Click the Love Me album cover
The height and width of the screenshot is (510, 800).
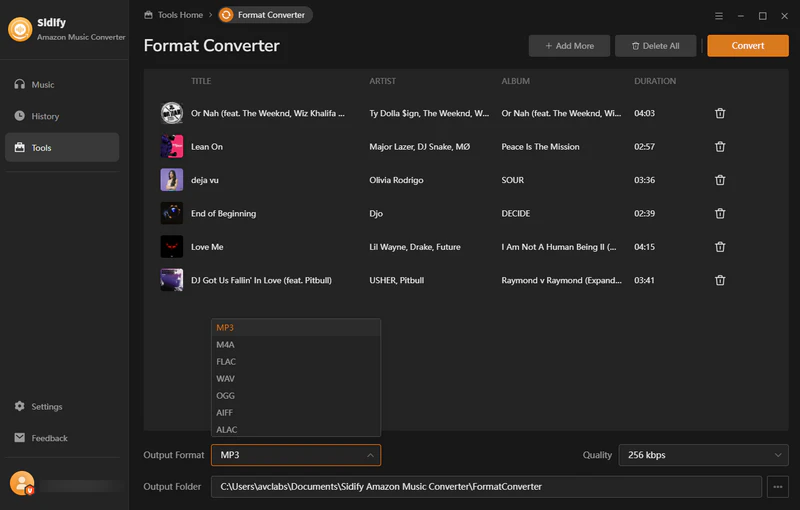pyautogui.click(x=172, y=247)
